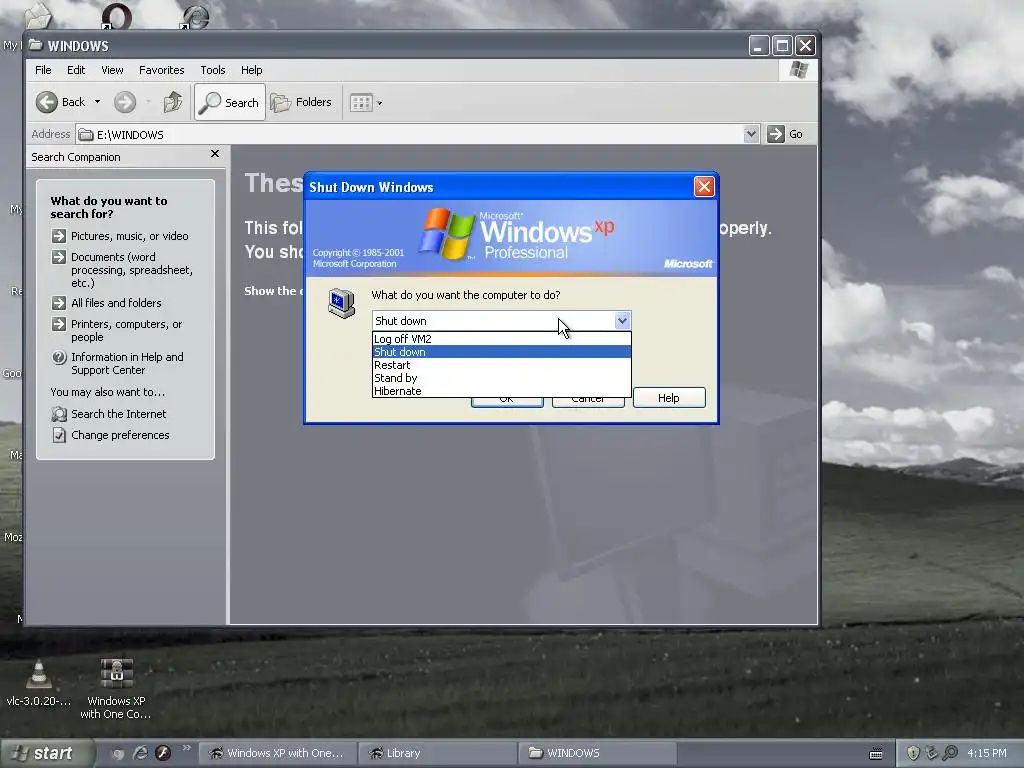Screen dimensions: 1024x768
Task: Open Information in Help and Support Center
Action: click(x=127, y=363)
